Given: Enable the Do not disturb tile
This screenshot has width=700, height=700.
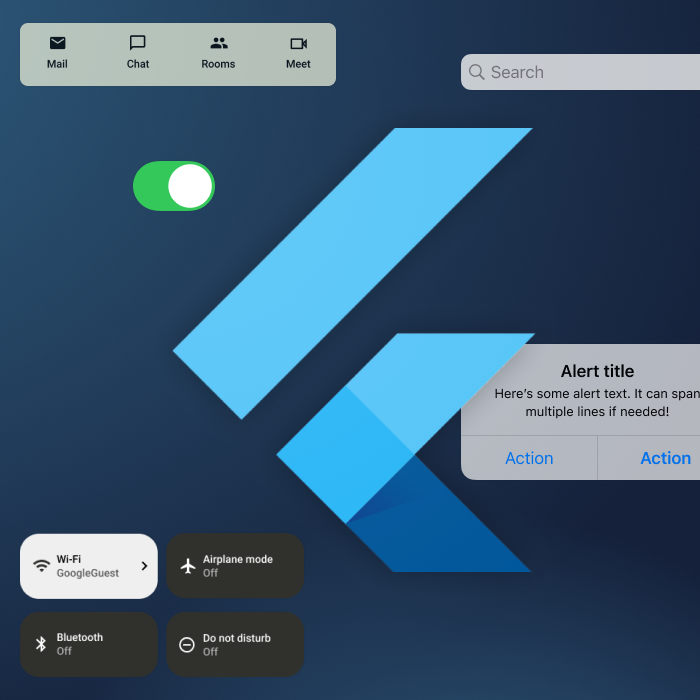Looking at the screenshot, I should (235, 644).
